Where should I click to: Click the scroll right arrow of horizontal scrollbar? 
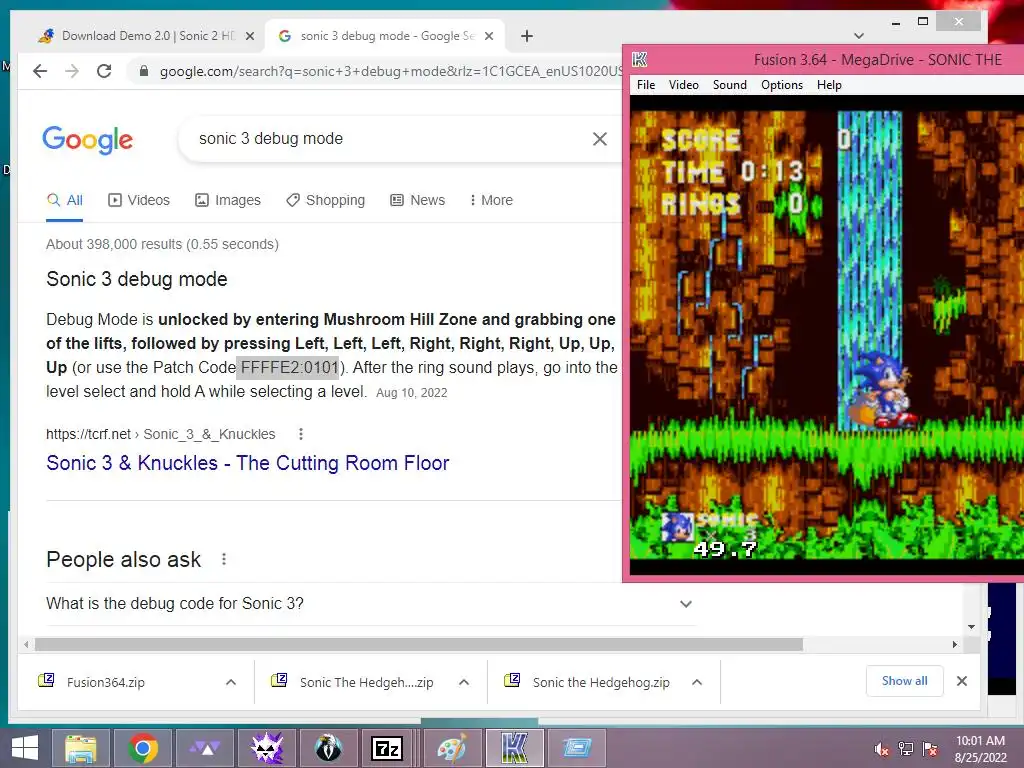[x=955, y=645]
